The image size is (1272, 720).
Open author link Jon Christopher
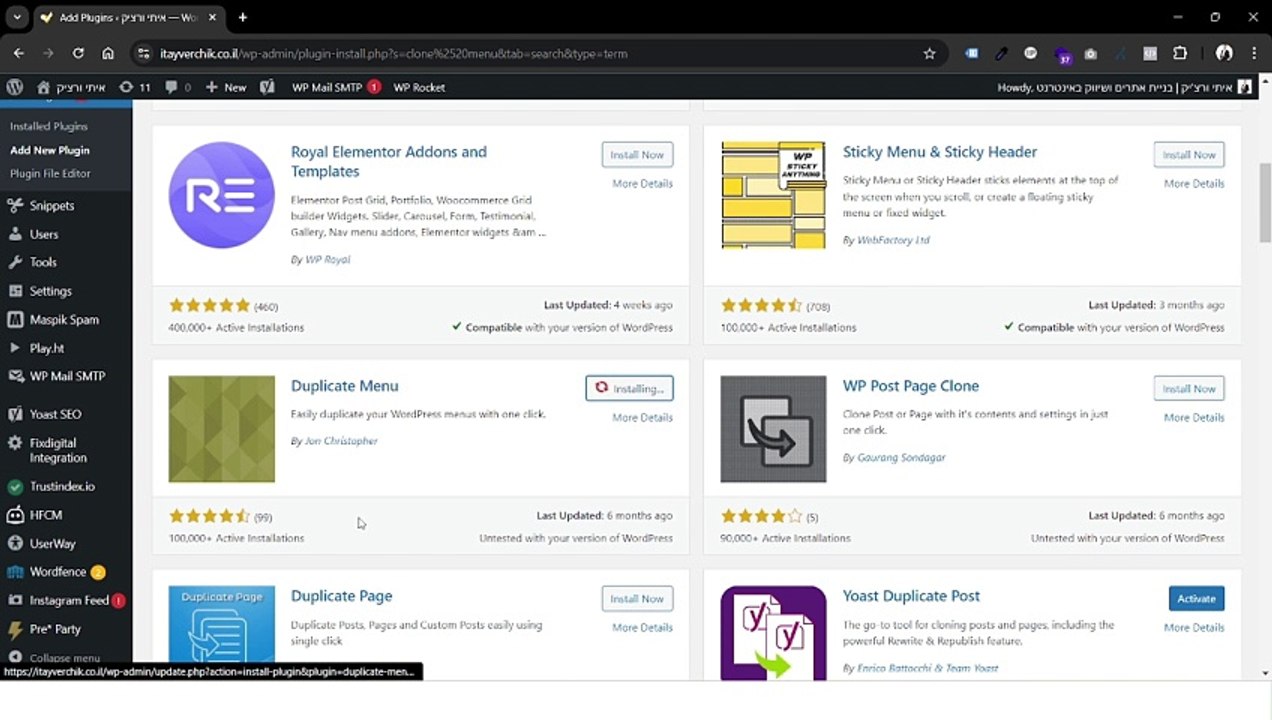point(341,441)
